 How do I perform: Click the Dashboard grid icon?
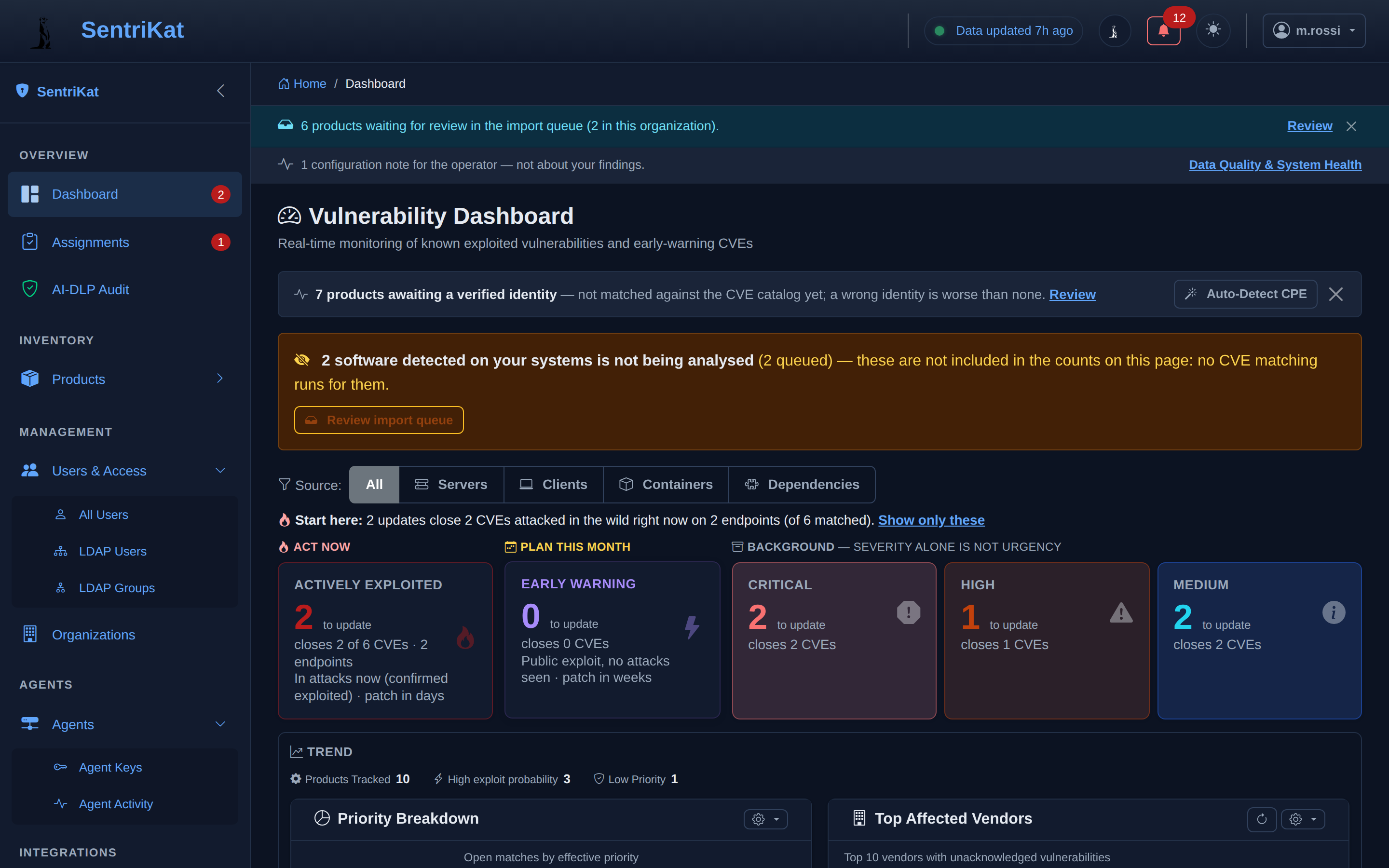30,194
